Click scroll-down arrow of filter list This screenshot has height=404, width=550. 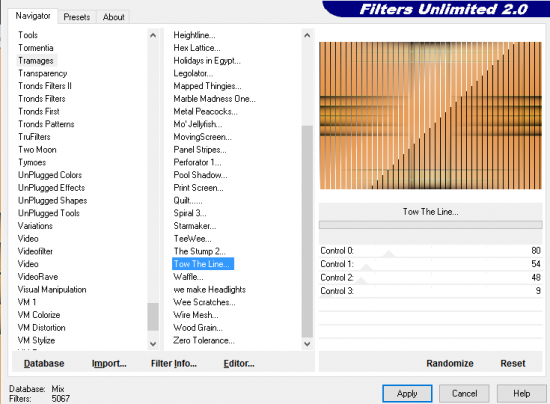307,344
